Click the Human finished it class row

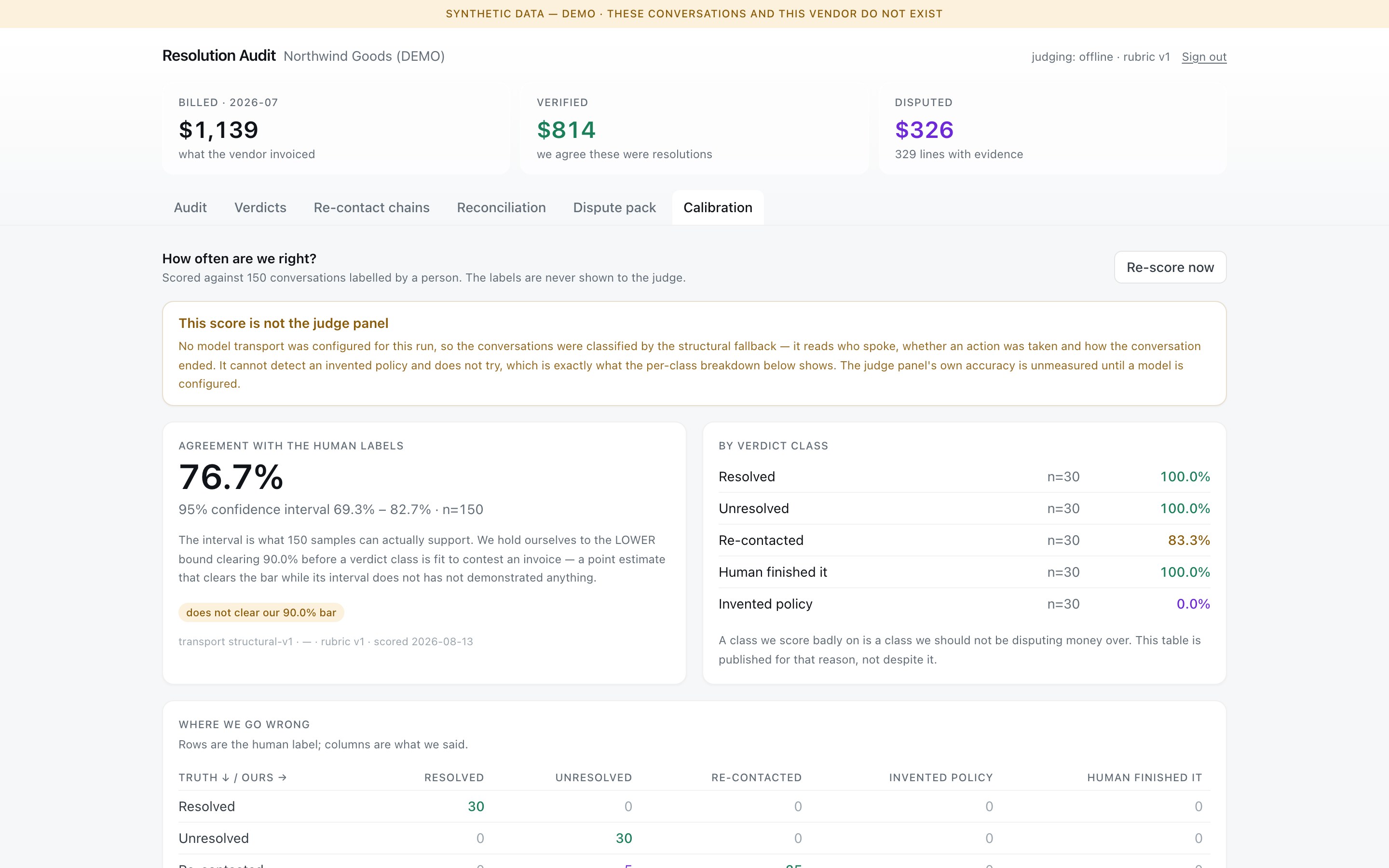click(964, 572)
